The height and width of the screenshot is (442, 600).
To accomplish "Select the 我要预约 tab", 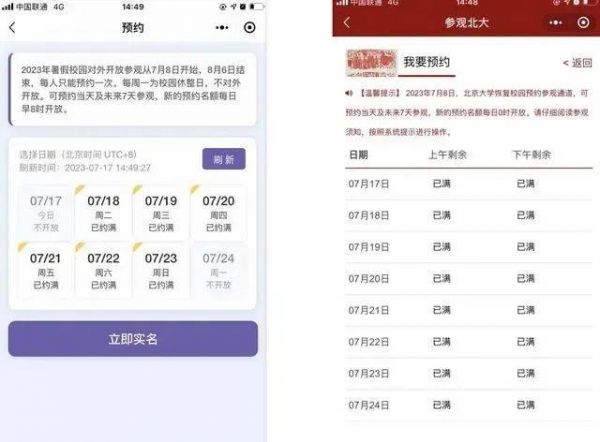I will tap(428, 62).
